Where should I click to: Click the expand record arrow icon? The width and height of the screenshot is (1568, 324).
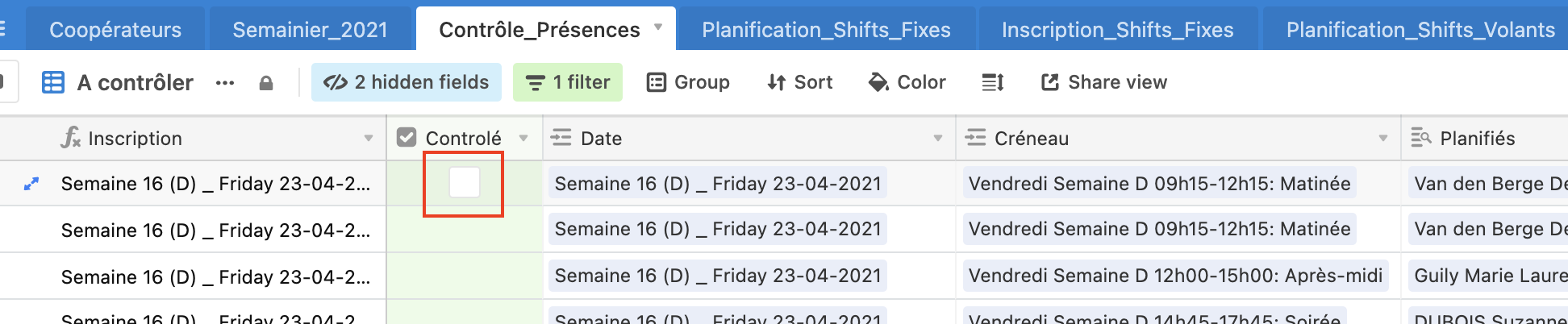31,184
